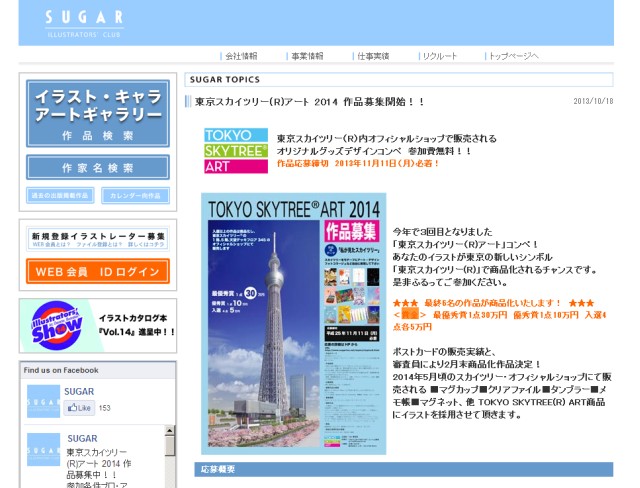Viewport: 640px width, 488px height.
Task: Click 最終6名の作品が商品化 orange text
Action: 493,303
